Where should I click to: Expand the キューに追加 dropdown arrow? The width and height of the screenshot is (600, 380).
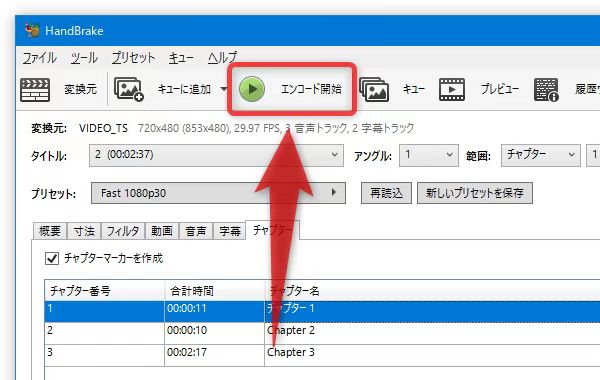click(x=223, y=89)
